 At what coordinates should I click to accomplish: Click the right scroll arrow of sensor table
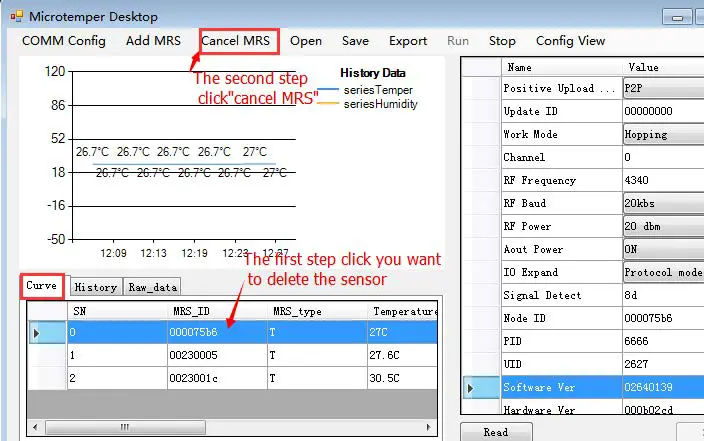[428, 427]
